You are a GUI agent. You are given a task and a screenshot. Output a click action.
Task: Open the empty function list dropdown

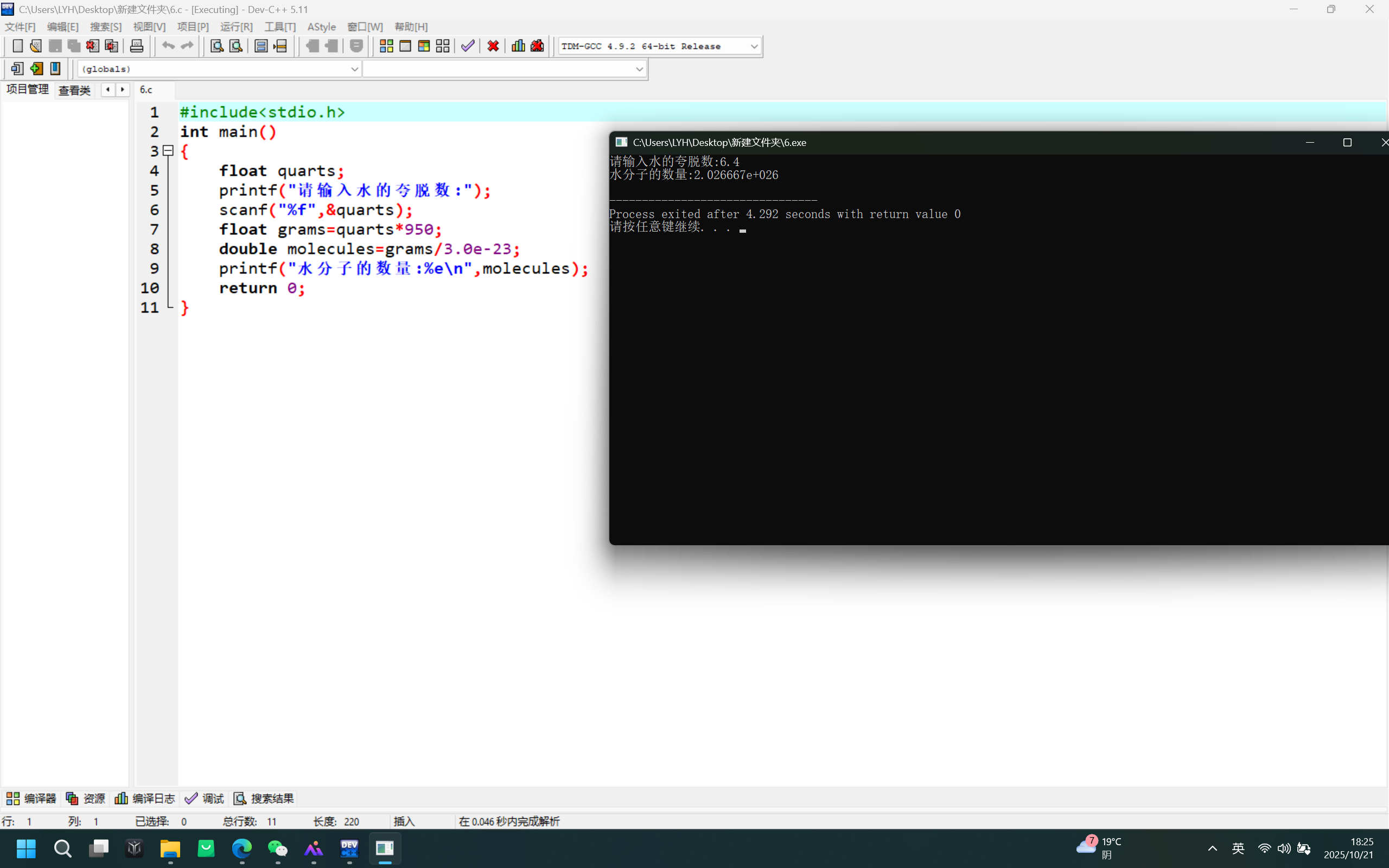[639, 69]
